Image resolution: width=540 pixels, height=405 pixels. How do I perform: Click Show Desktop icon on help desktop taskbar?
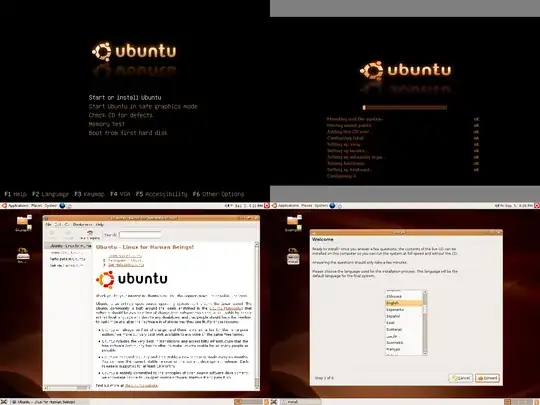click(x=4, y=402)
